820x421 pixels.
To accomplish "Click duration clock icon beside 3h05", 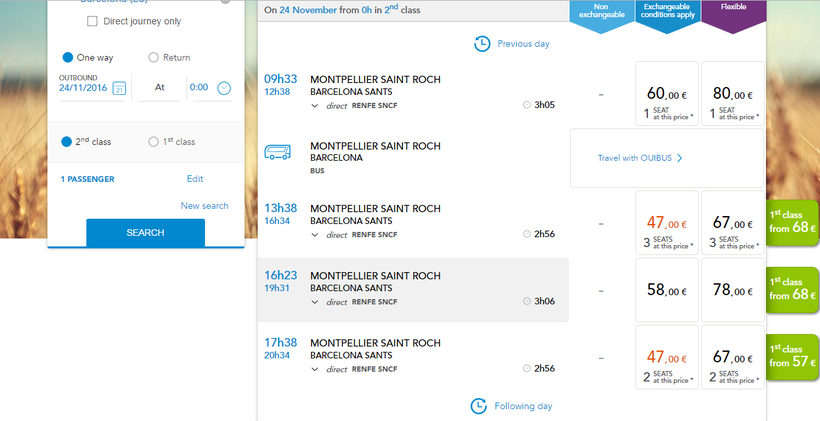I will click(x=527, y=103).
